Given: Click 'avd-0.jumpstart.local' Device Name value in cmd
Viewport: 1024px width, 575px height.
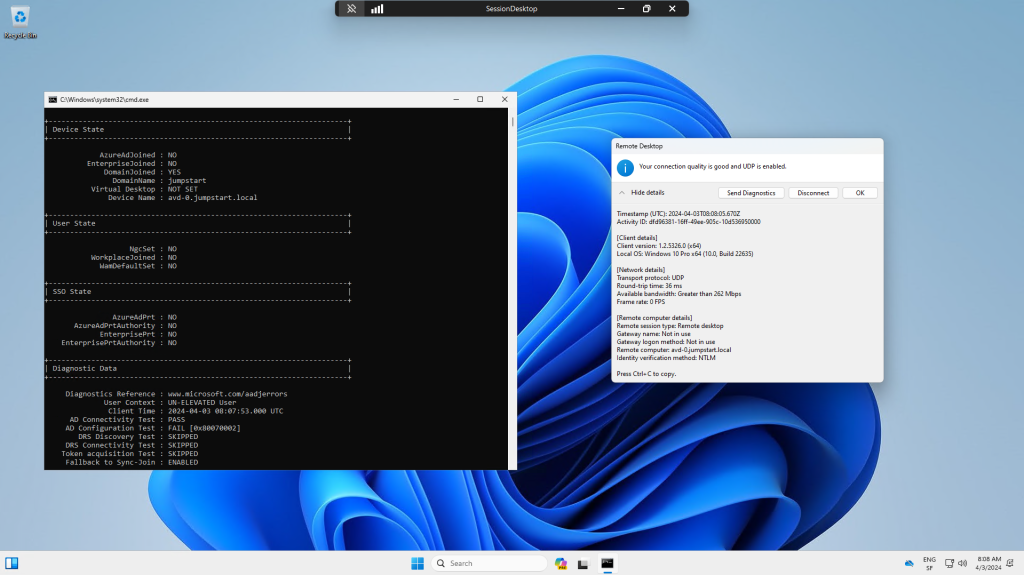Looking at the screenshot, I should [212, 197].
